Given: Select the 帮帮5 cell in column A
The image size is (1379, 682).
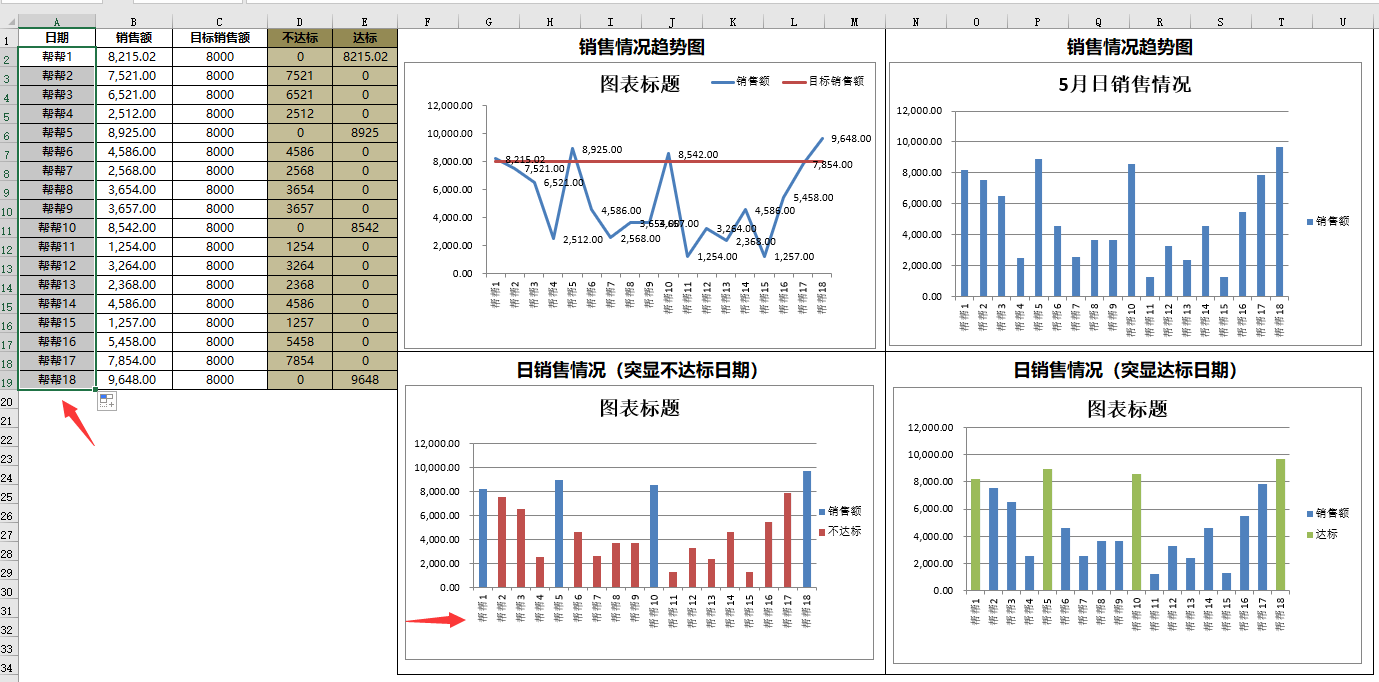Looking at the screenshot, I should click(56, 133).
